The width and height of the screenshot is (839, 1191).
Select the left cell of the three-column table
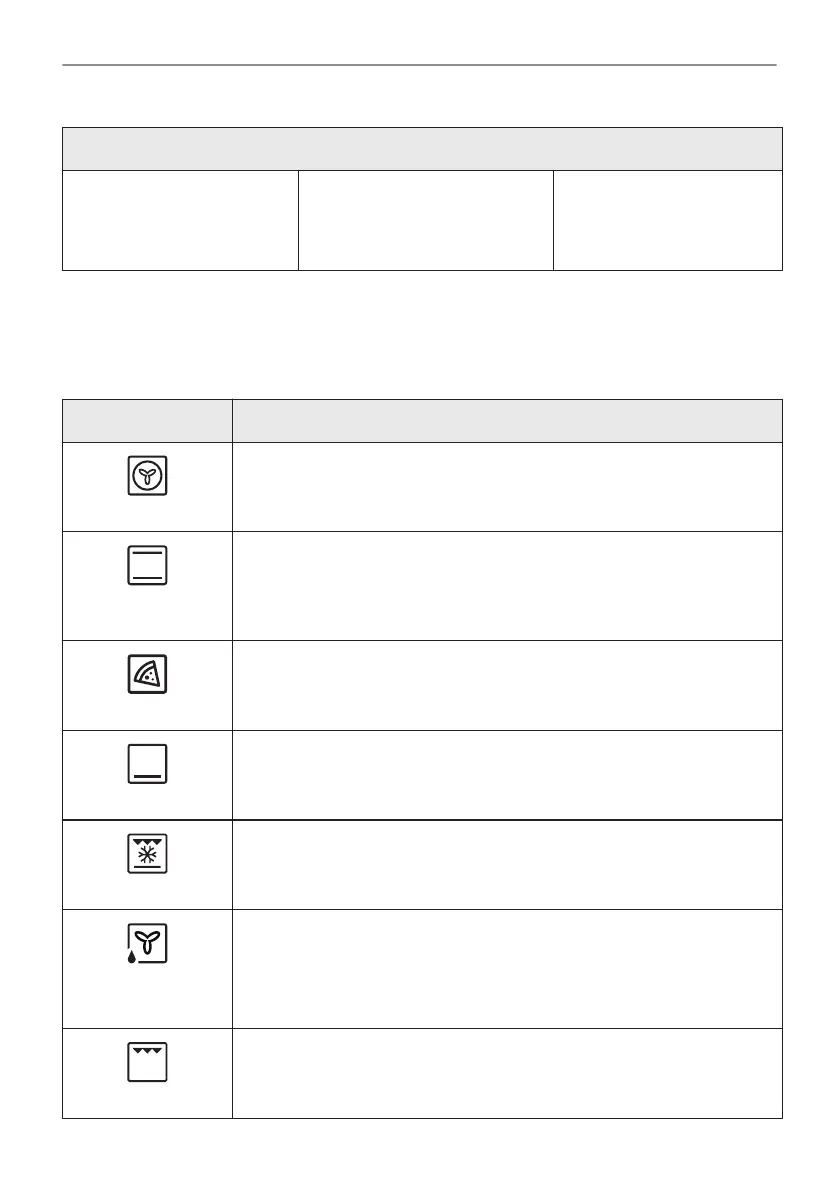[180, 220]
